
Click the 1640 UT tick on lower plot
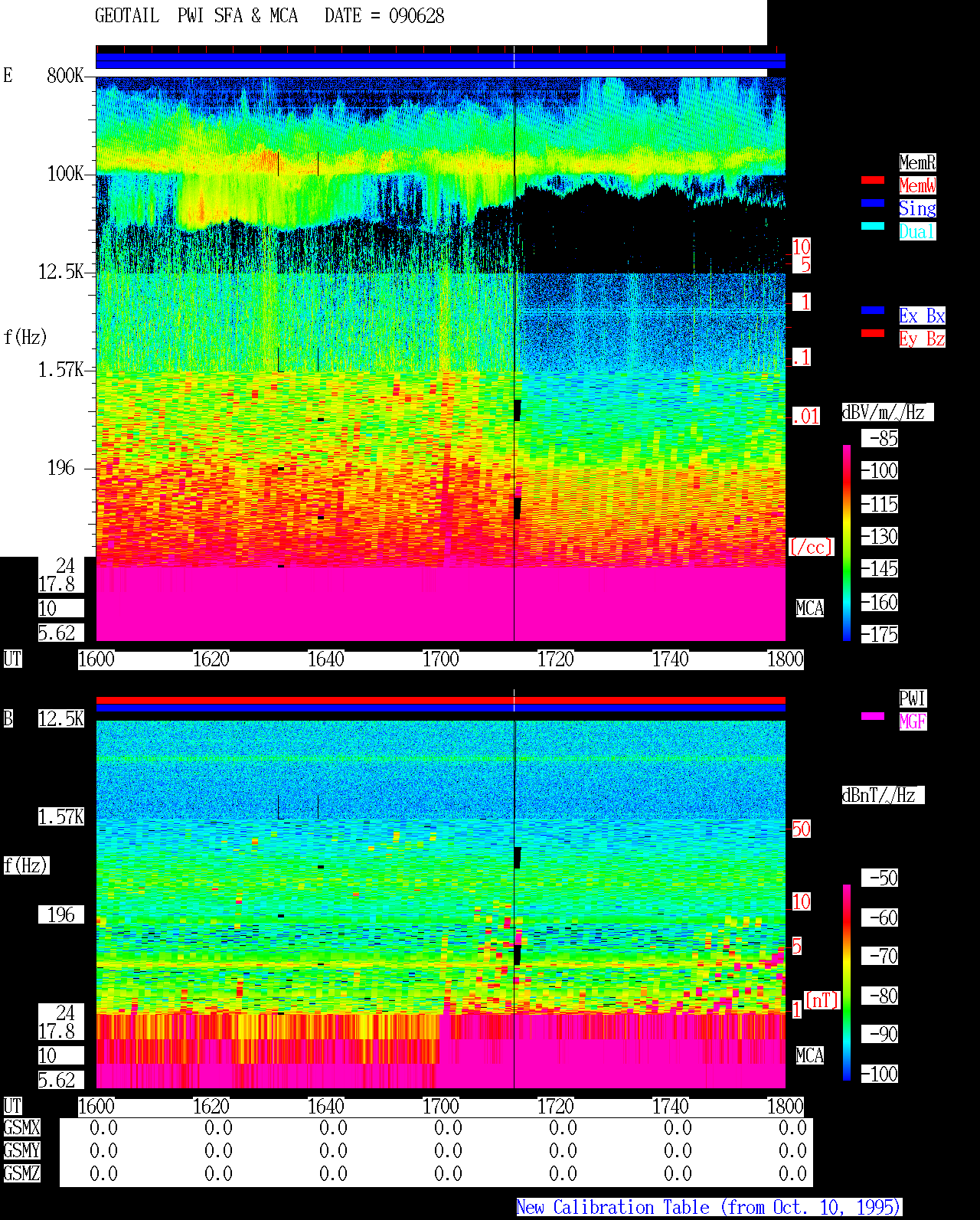(325, 1107)
